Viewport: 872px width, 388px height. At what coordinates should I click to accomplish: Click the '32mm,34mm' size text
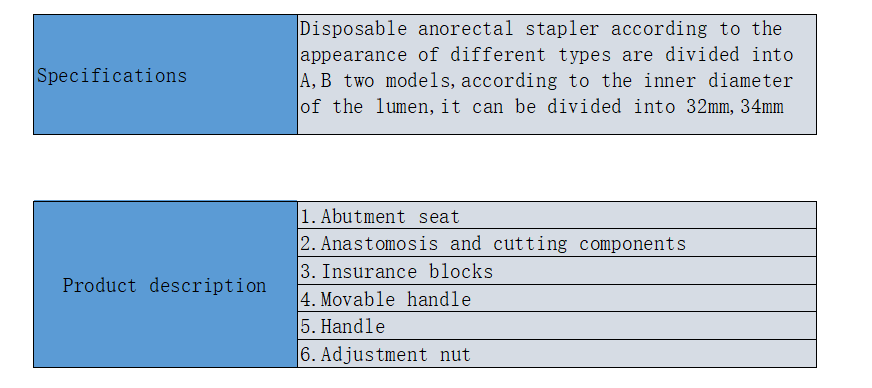(x=735, y=106)
